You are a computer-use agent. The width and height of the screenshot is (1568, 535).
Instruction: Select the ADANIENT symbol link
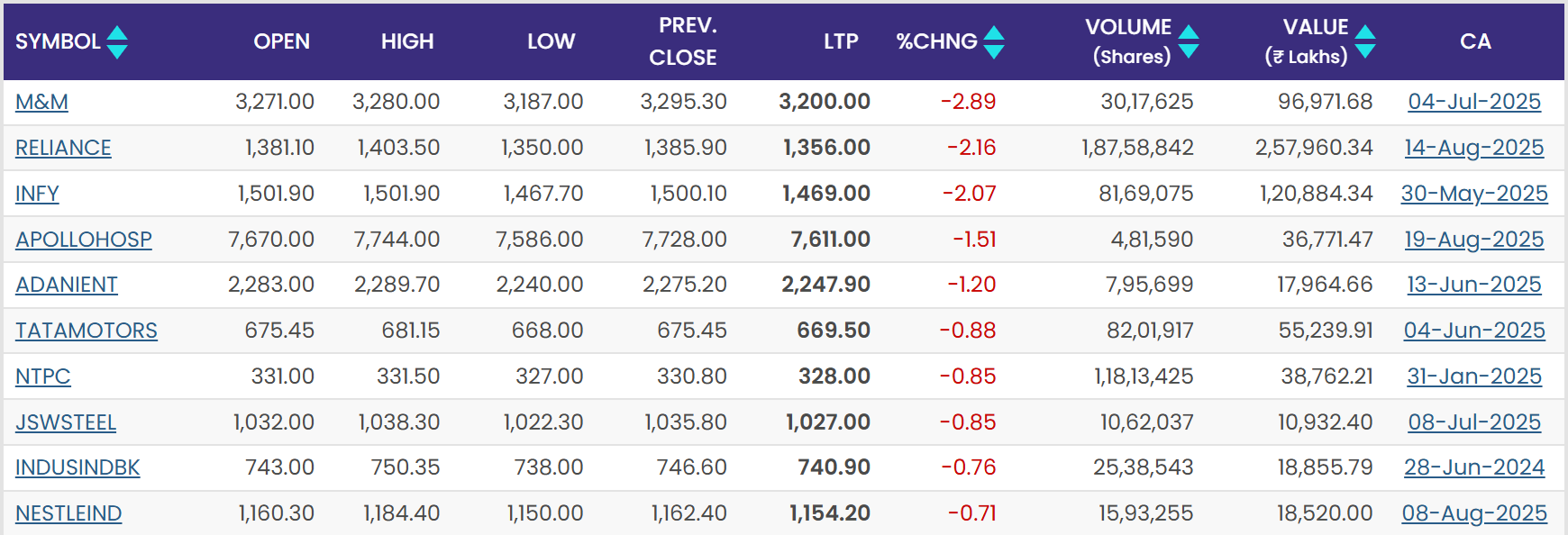pos(67,286)
